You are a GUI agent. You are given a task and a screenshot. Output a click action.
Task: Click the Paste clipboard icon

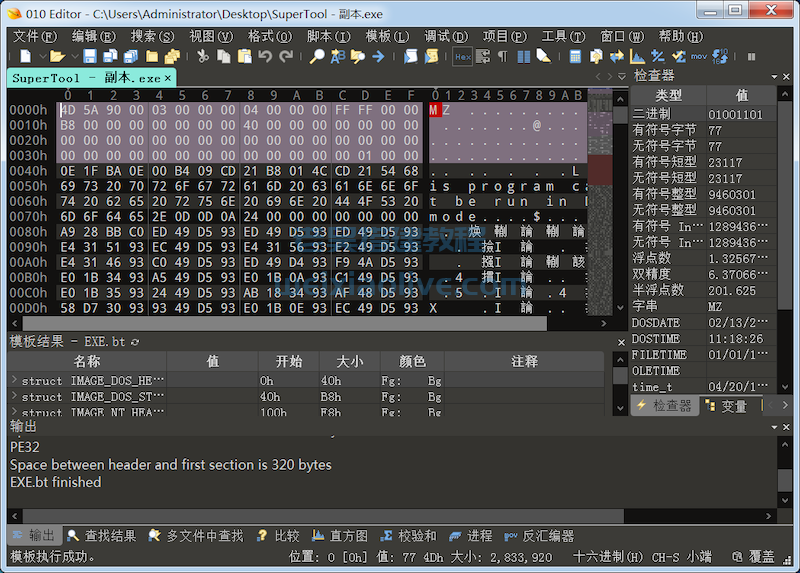245,56
